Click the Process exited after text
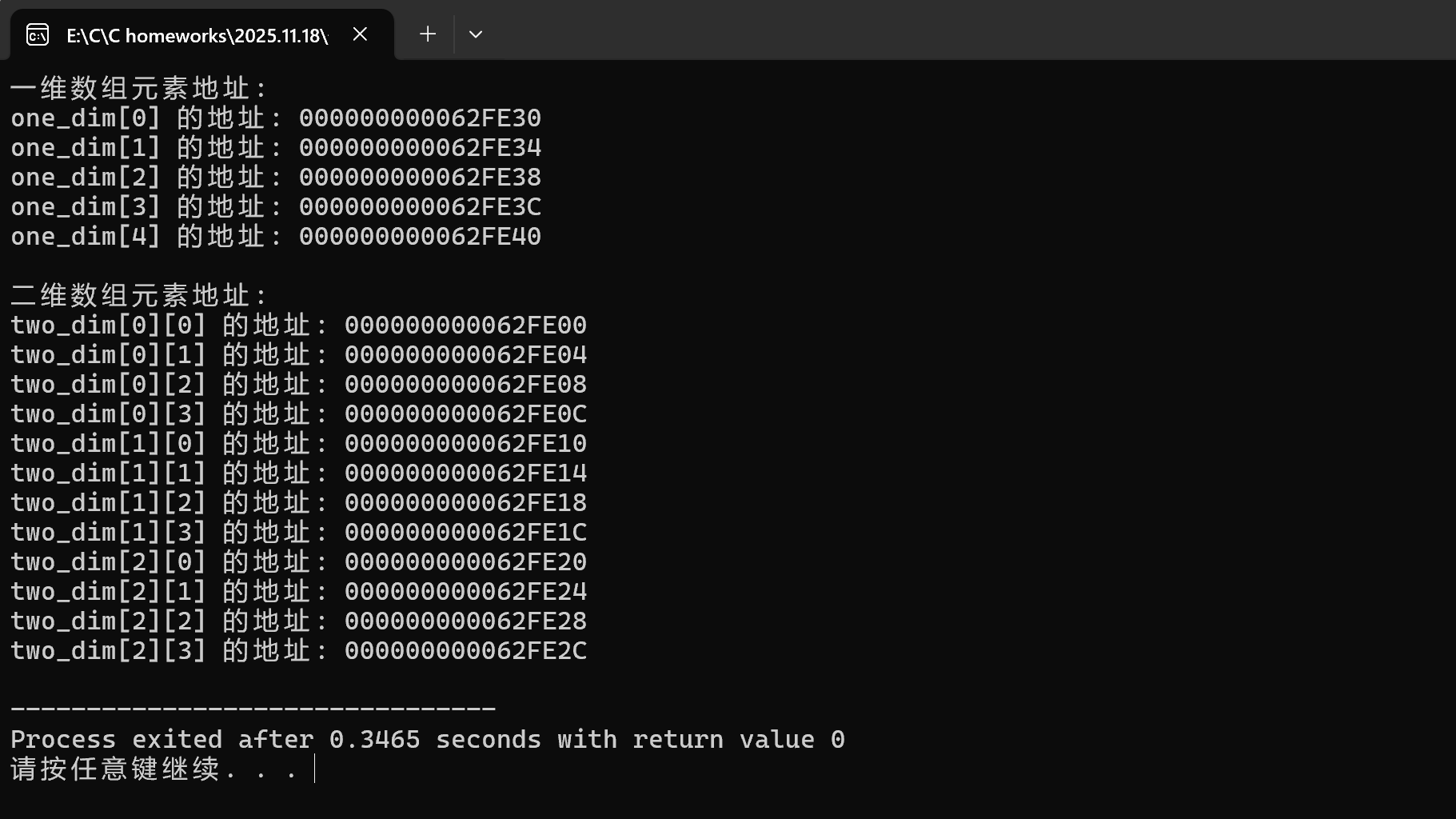The image size is (1456, 819). (x=162, y=740)
